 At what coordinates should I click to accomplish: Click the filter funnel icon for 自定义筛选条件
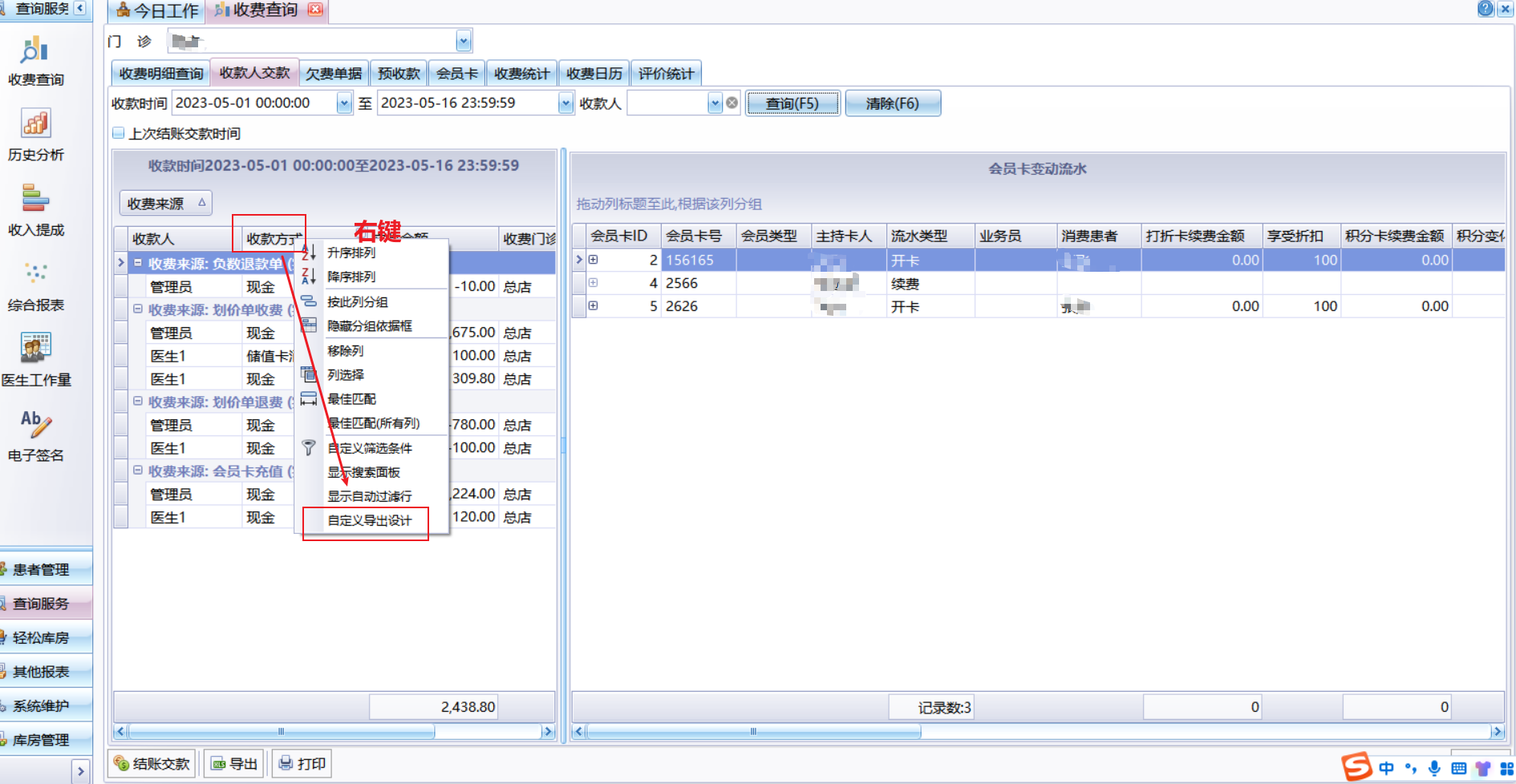[309, 448]
